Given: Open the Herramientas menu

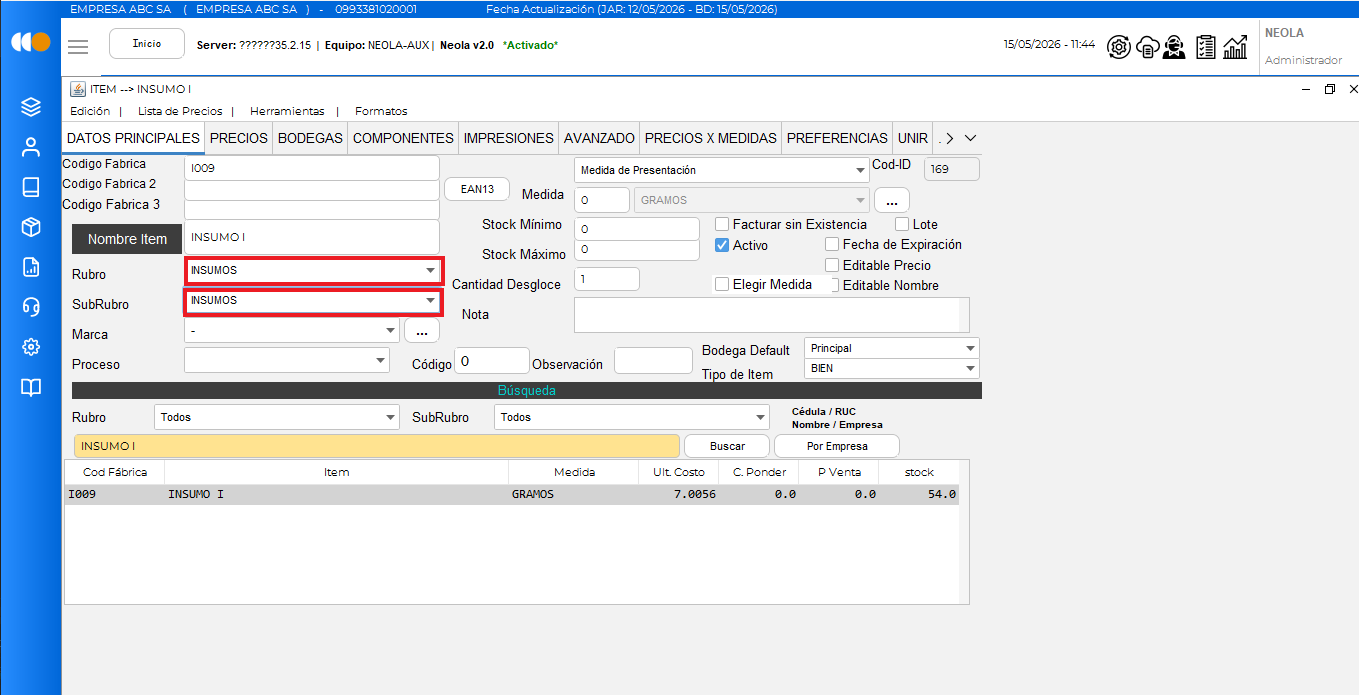Looking at the screenshot, I should (x=287, y=111).
